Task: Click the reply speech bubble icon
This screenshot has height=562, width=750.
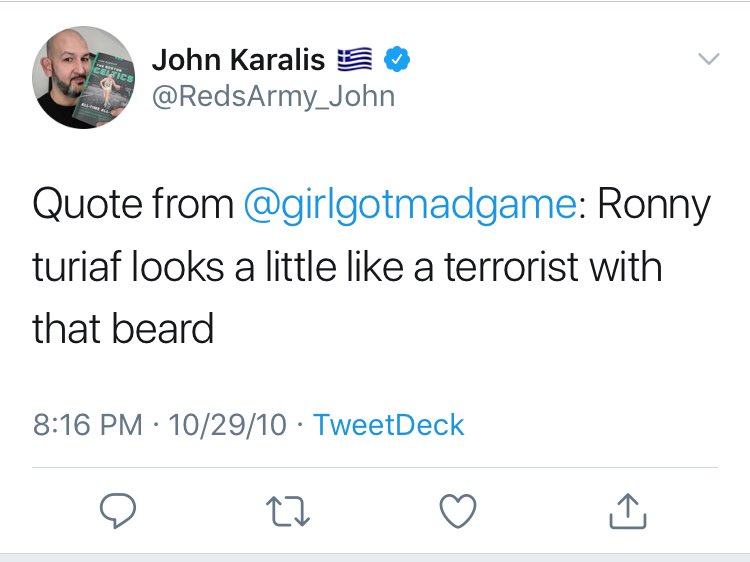Action: [x=118, y=512]
